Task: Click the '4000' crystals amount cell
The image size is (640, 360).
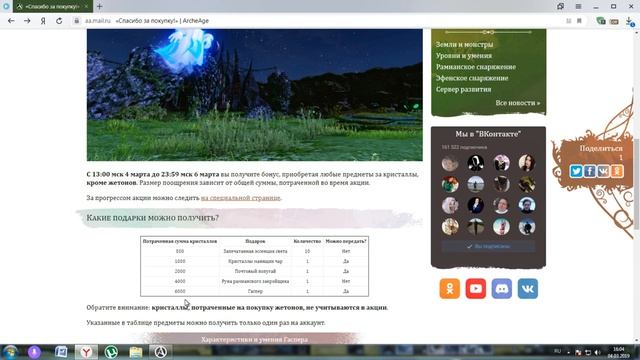Action: (x=180, y=281)
